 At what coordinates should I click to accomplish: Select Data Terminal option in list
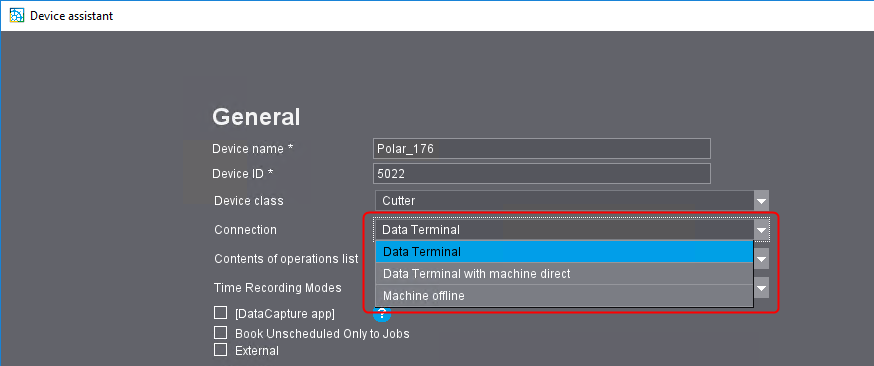click(564, 252)
